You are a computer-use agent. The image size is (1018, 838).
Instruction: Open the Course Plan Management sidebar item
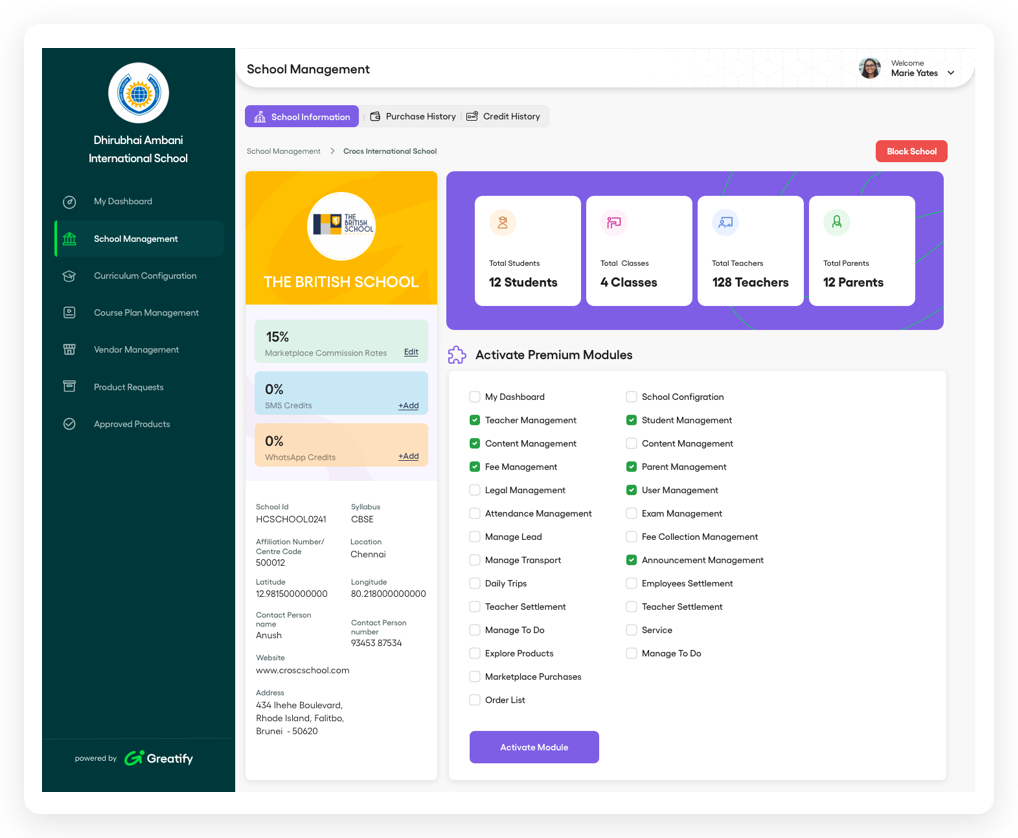[146, 313]
